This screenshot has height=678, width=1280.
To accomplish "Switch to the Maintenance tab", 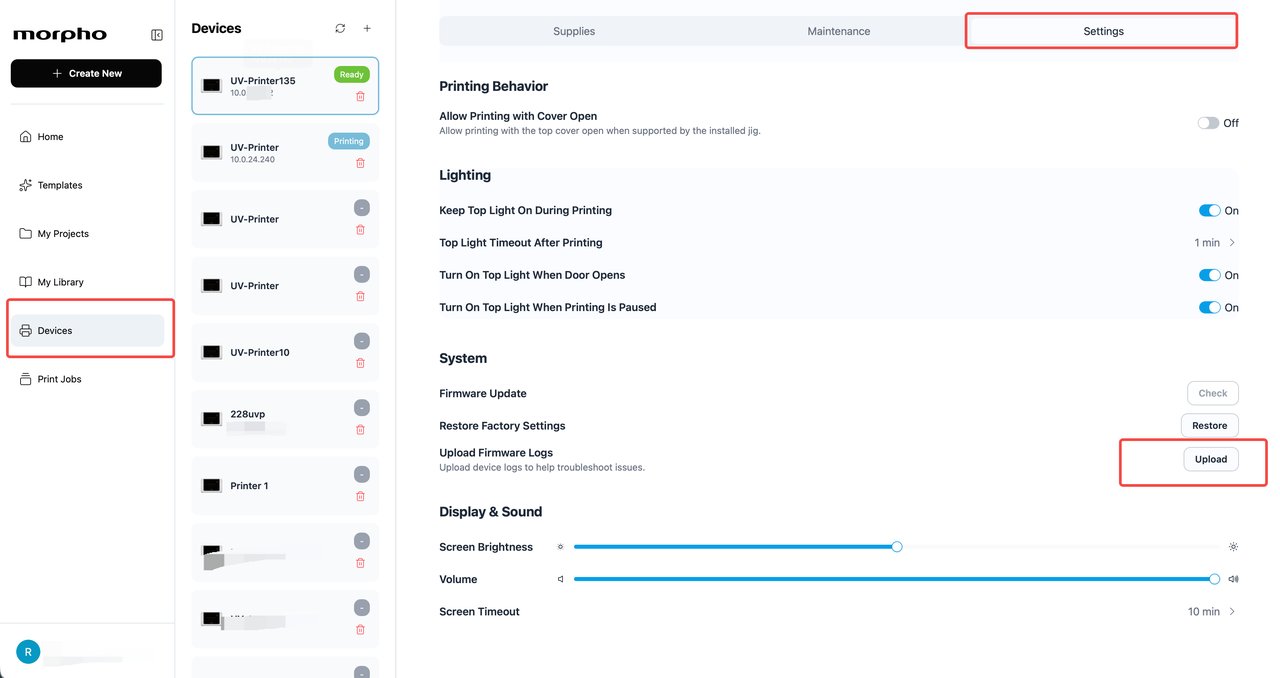I will click(x=839, y=31).
